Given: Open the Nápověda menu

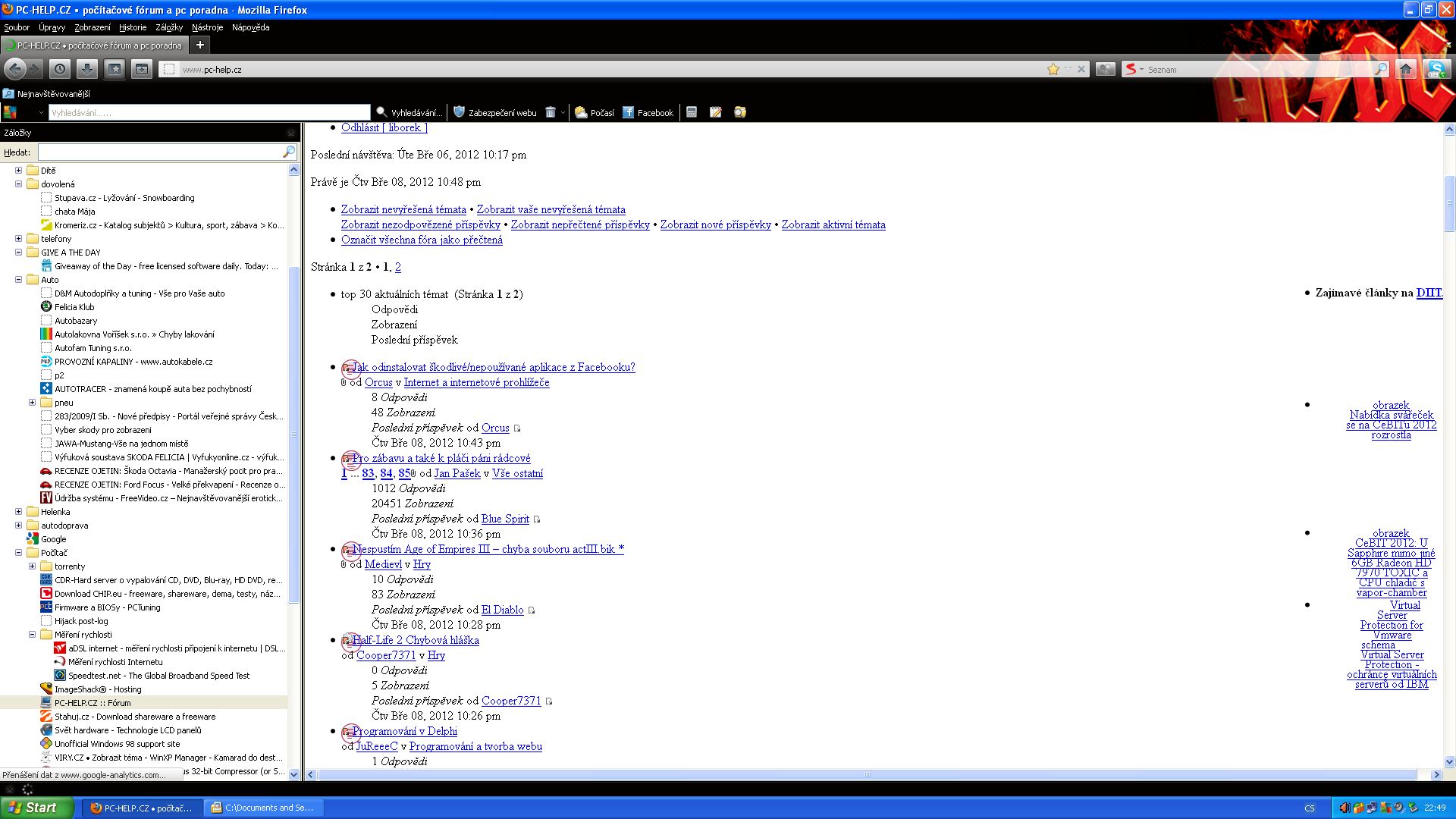Looking at the screenshot, I should click(x=250, y=27).
